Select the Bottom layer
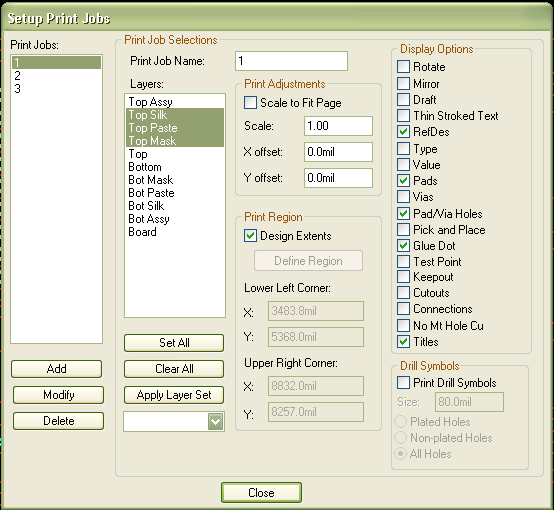This screenshot has height=510, width=554. (x=175, y=167)
